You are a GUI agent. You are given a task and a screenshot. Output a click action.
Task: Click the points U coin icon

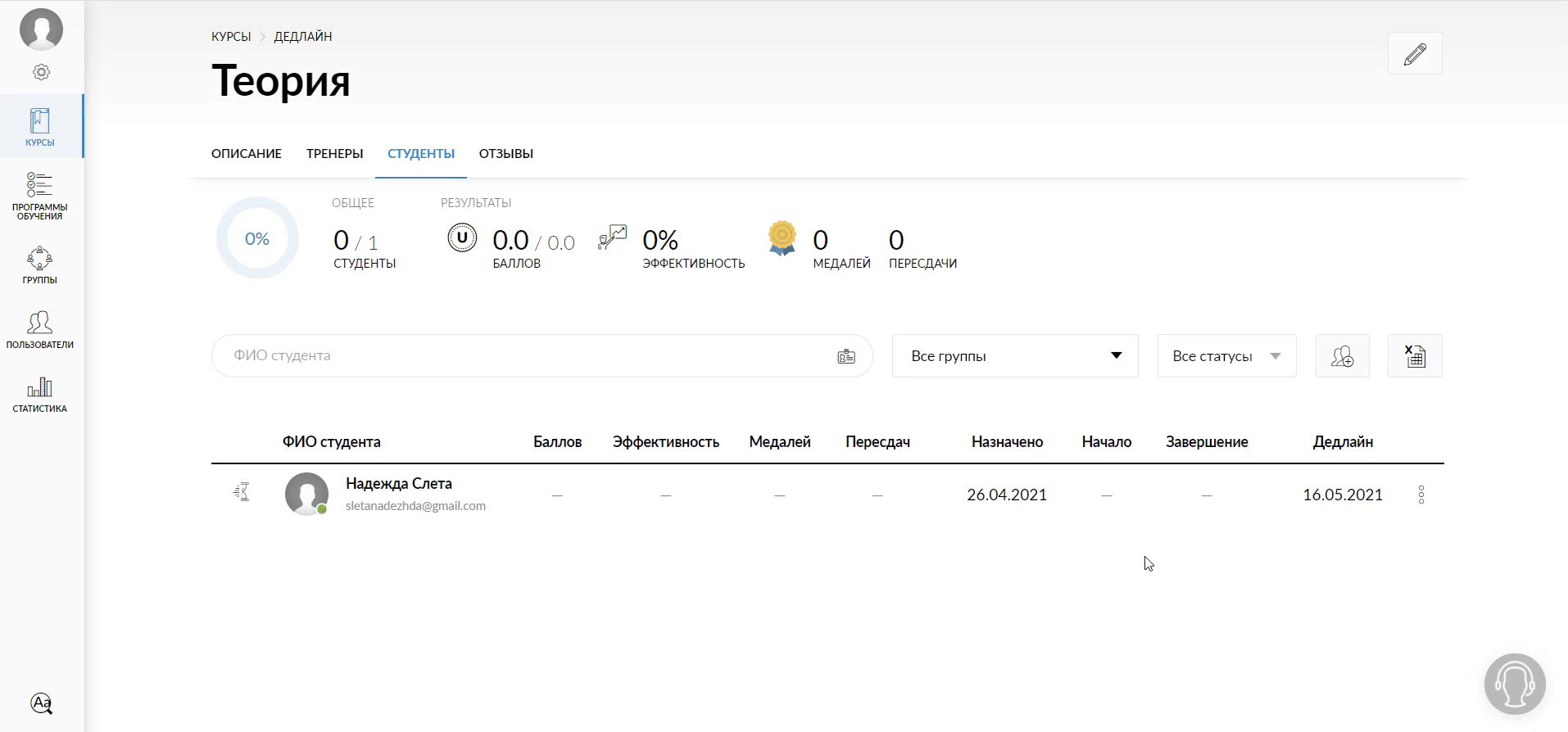click(462, 238)
